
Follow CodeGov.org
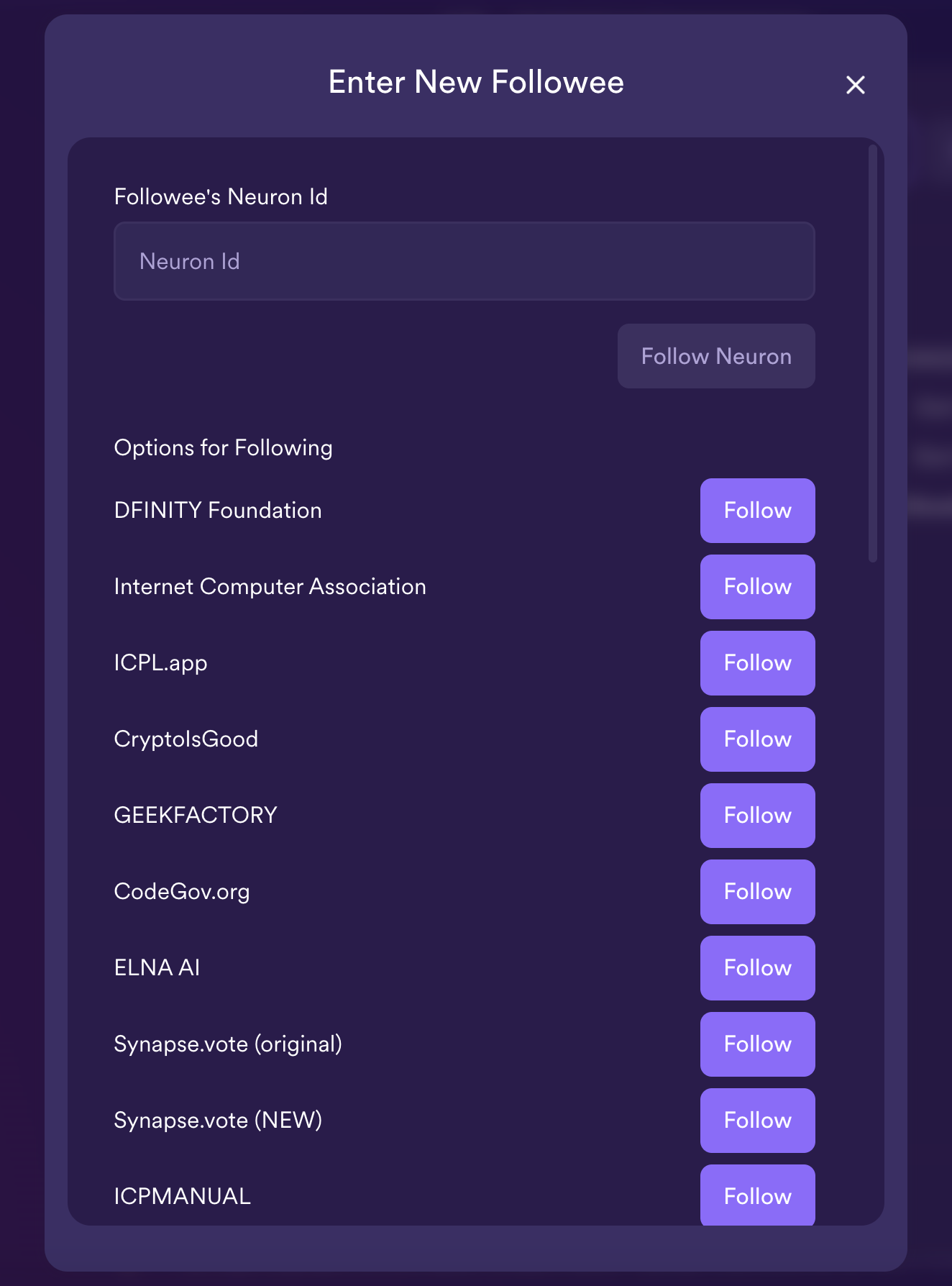tap(757, 892)
